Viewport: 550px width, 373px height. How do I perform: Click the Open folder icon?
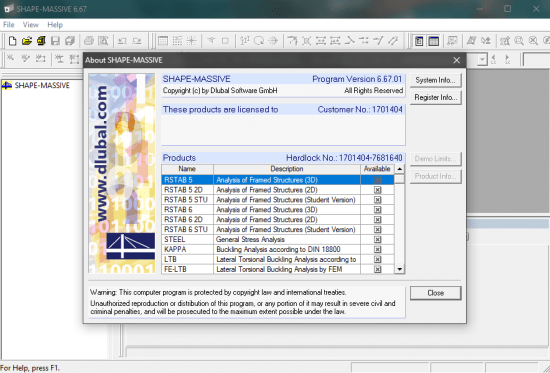[x=27, y=41]
